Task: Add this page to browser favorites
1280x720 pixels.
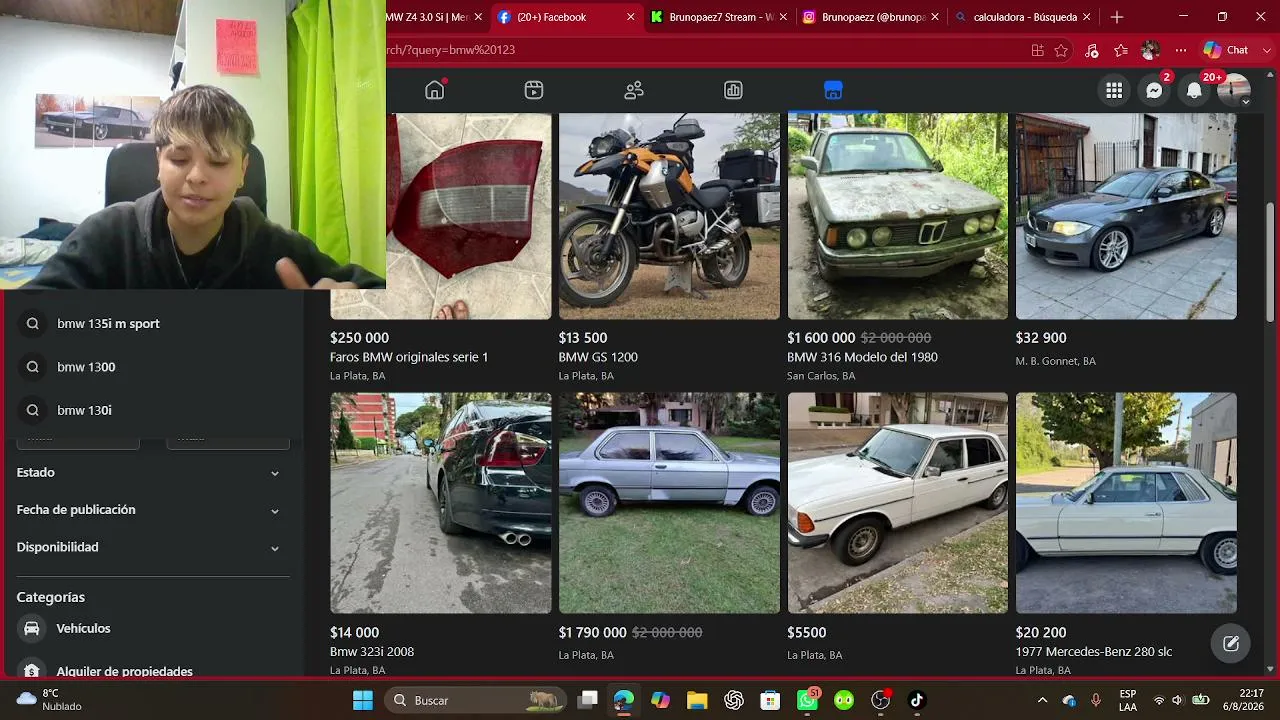Action: tap(1061, 50)
